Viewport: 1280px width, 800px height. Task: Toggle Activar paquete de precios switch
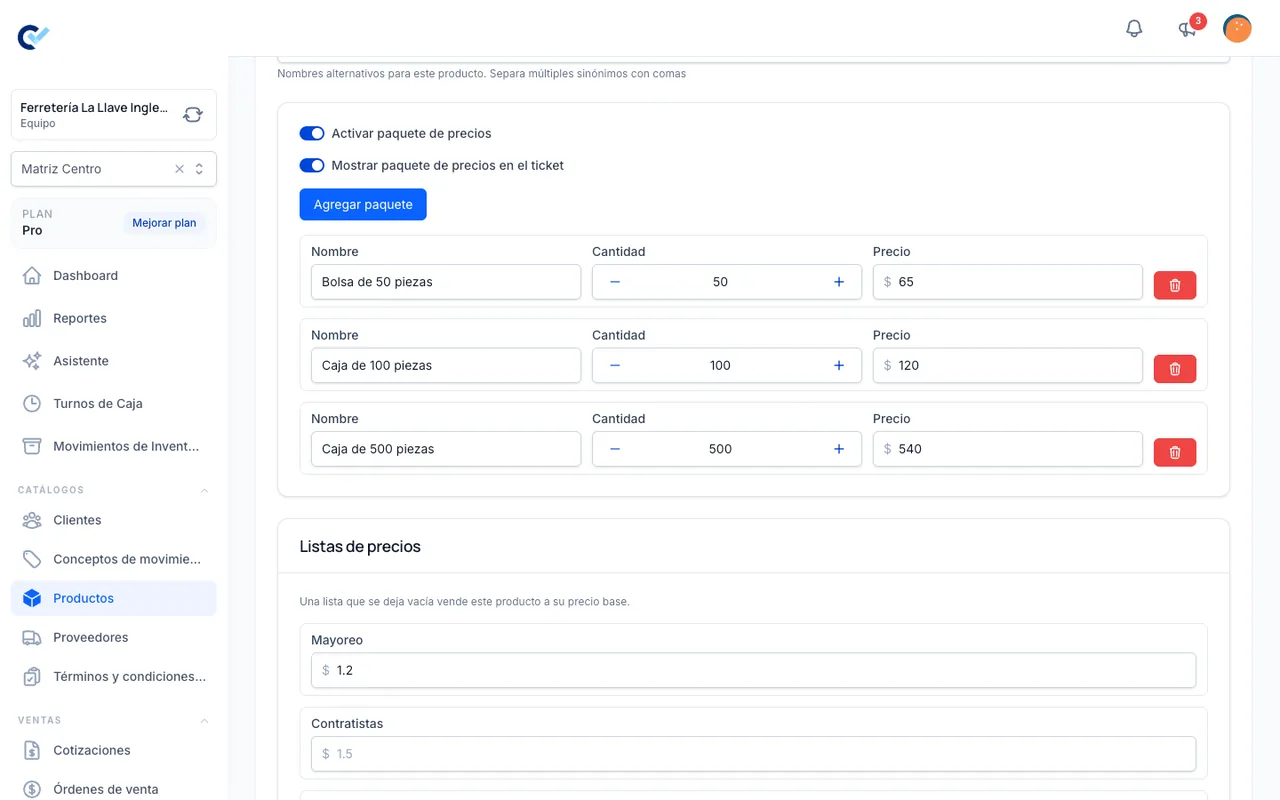tap(312, 133)
